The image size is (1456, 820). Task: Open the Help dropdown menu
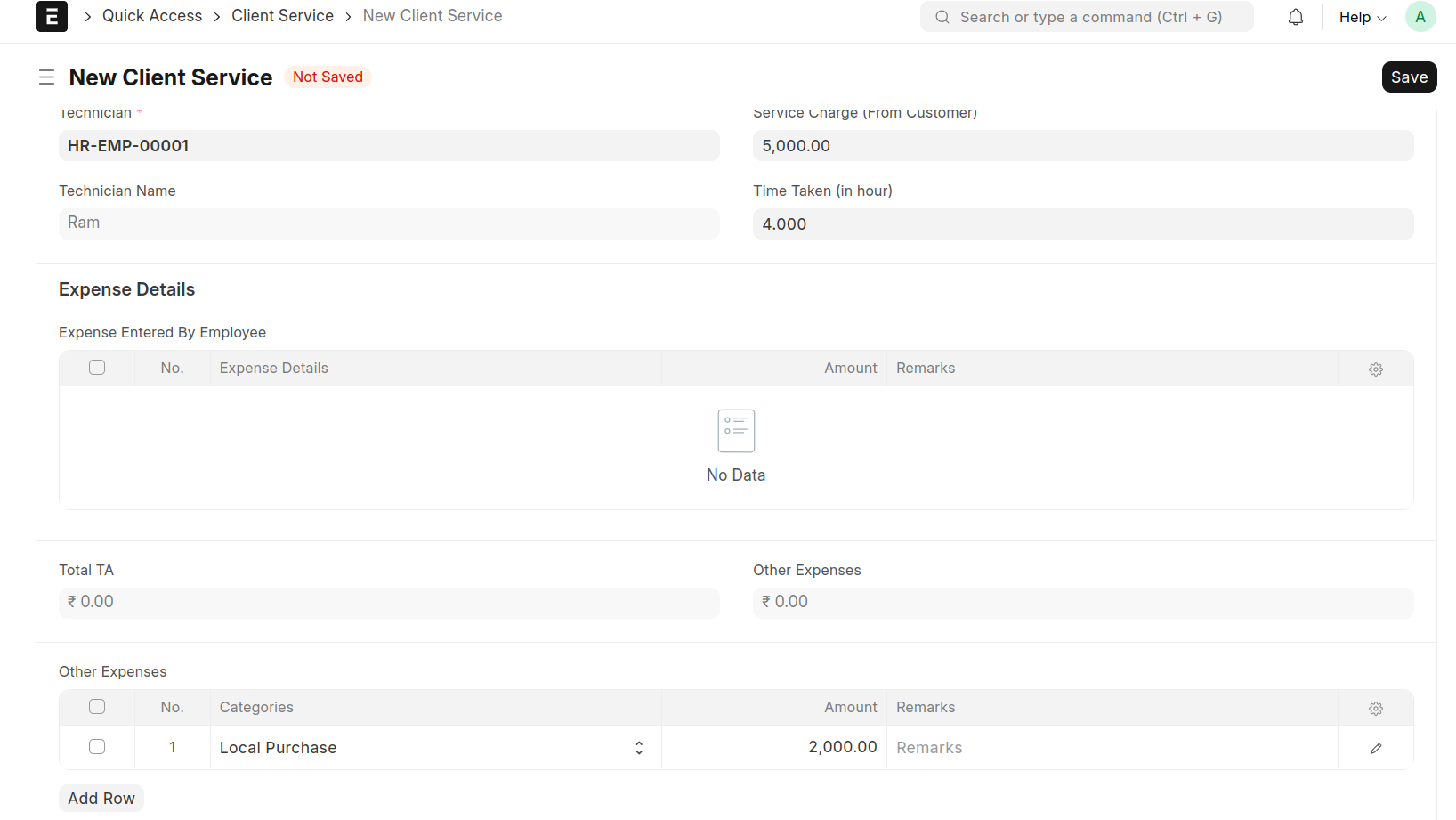click(1362, 17)
